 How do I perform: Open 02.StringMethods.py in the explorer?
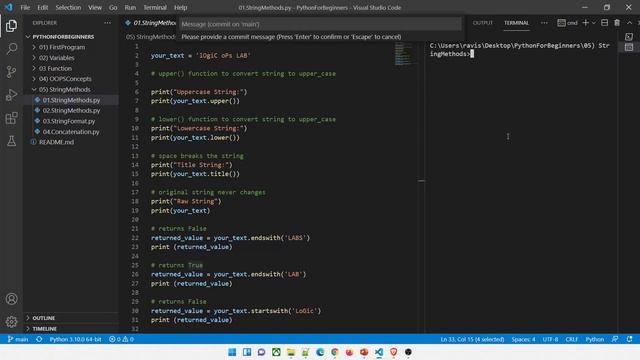[71, 111]
